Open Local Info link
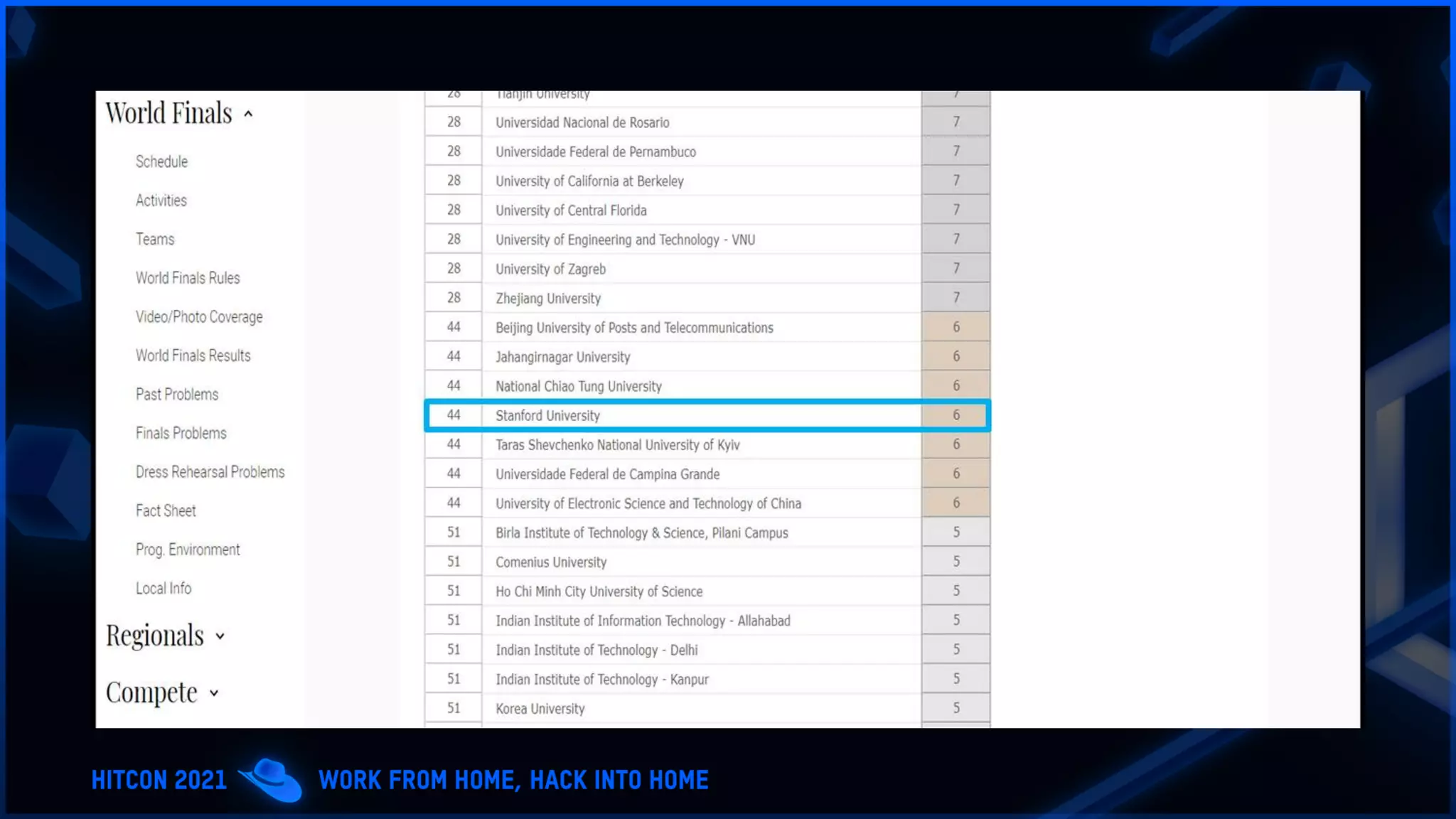 click(x=163, y=589)
